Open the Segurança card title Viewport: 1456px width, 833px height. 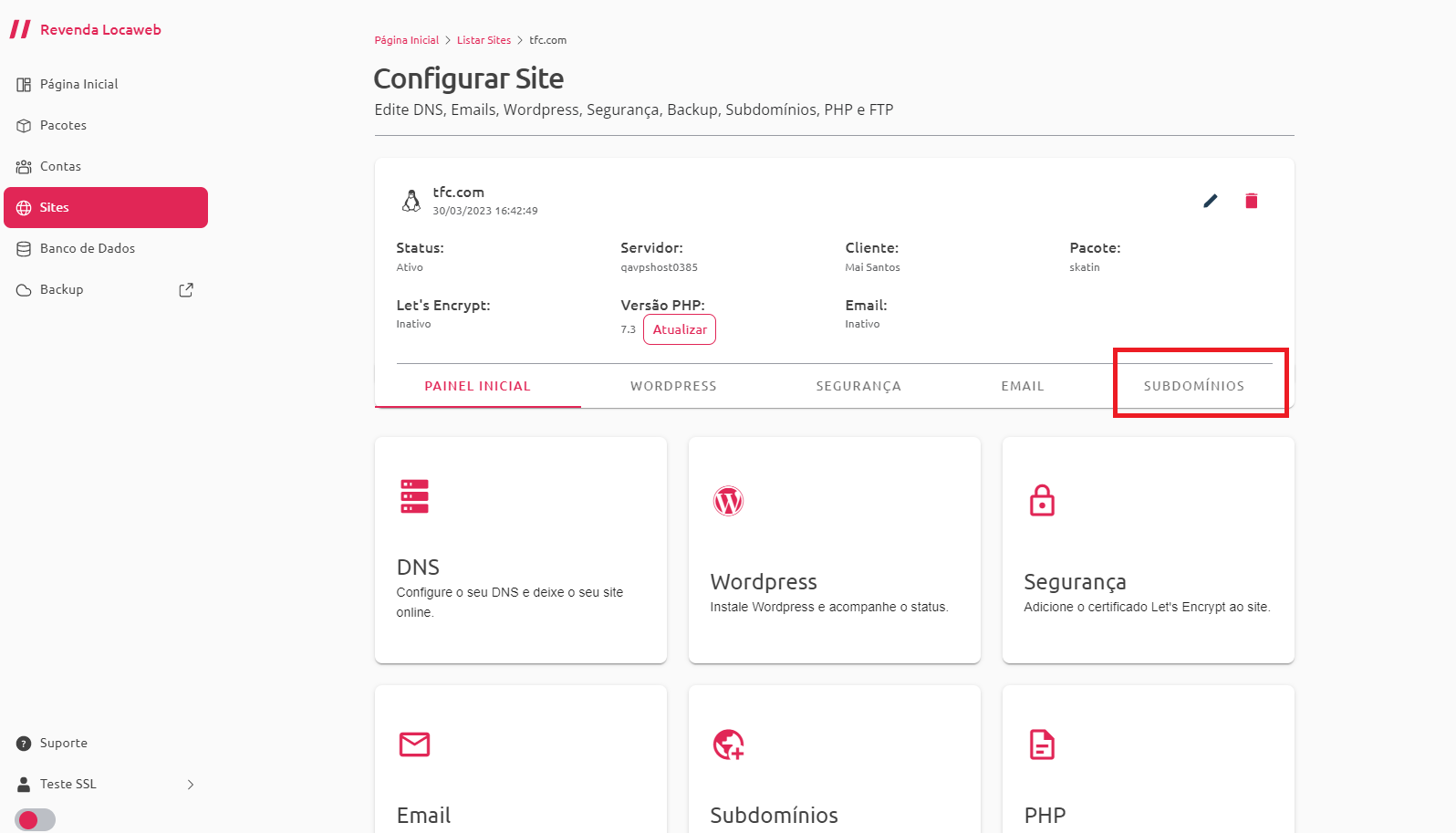(x=1075, y=582)
